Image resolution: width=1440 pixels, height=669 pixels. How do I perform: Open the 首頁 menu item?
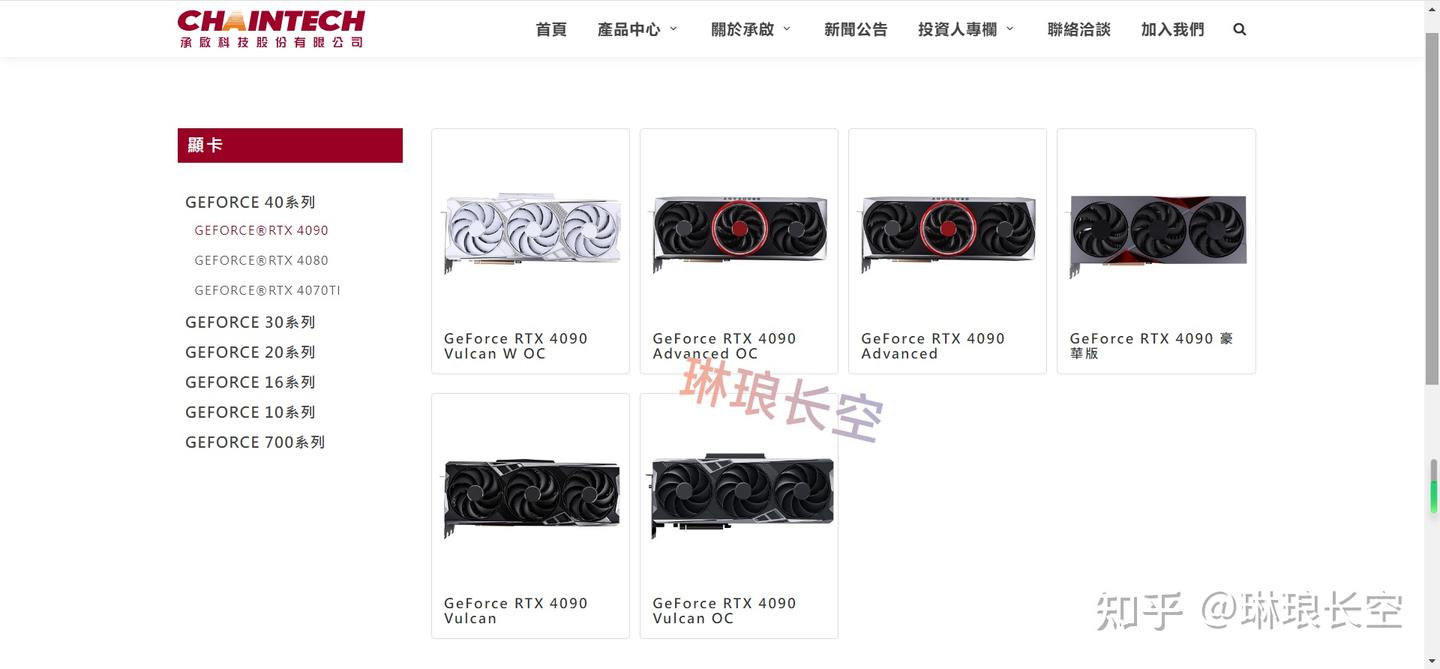551,30
